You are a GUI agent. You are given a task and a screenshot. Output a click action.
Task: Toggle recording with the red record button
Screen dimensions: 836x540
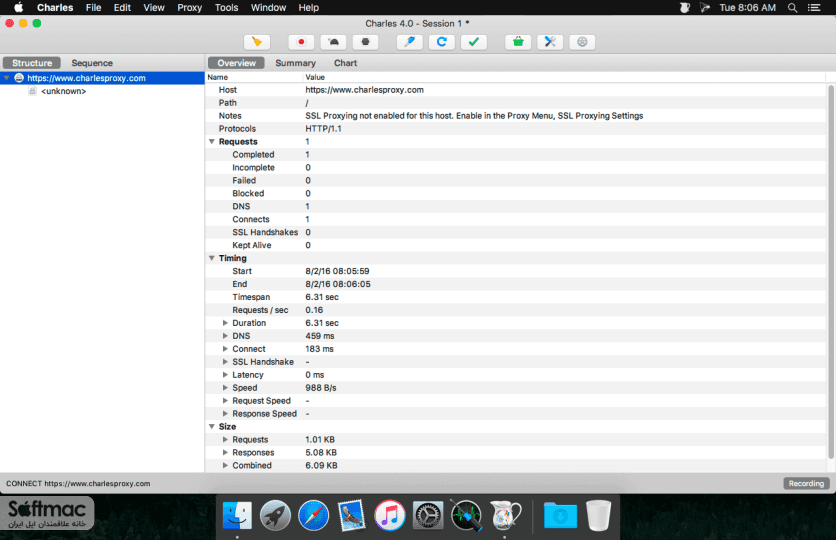(301, 42)
